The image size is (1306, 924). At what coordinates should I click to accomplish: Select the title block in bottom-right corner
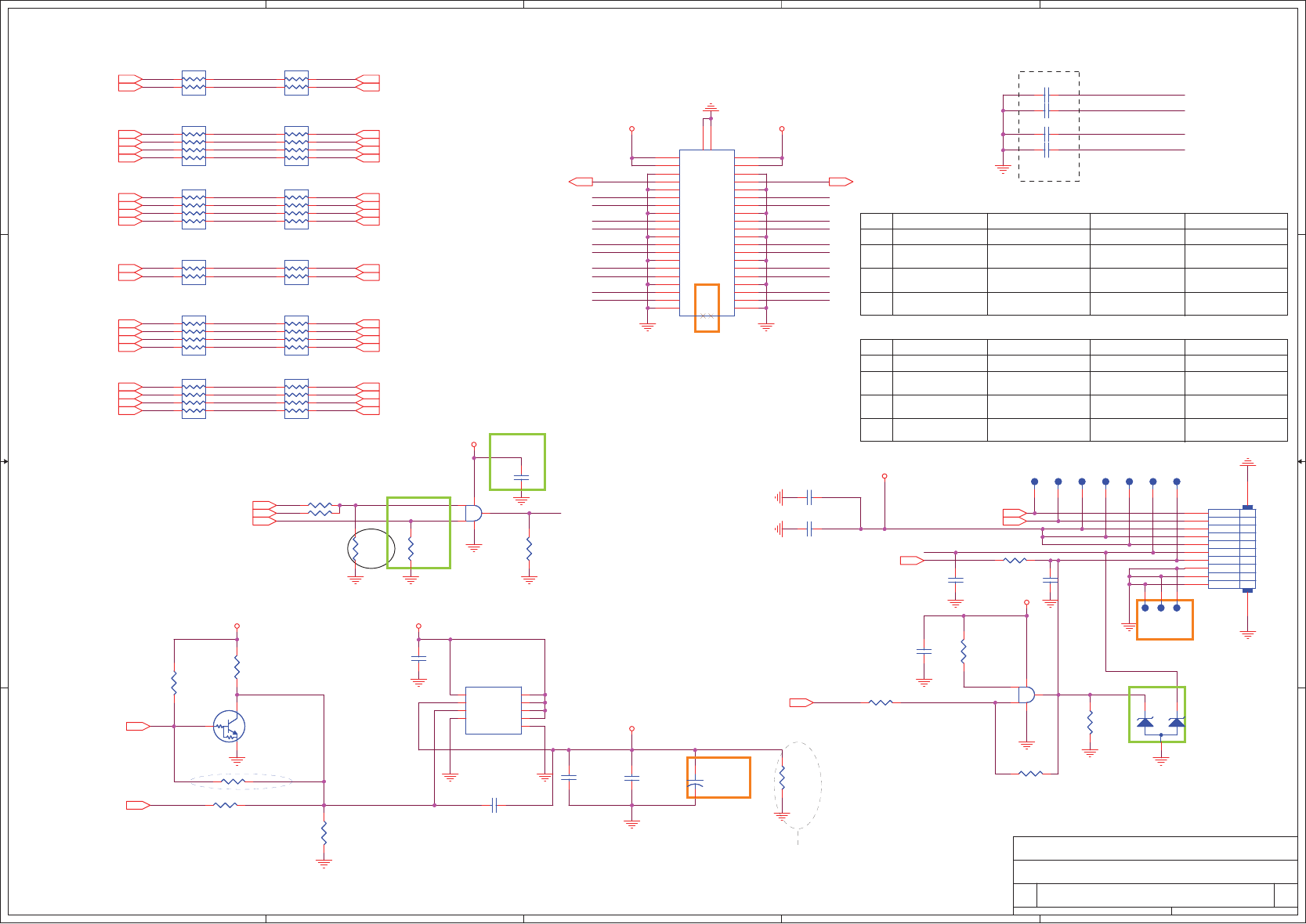coord(1156,875)
